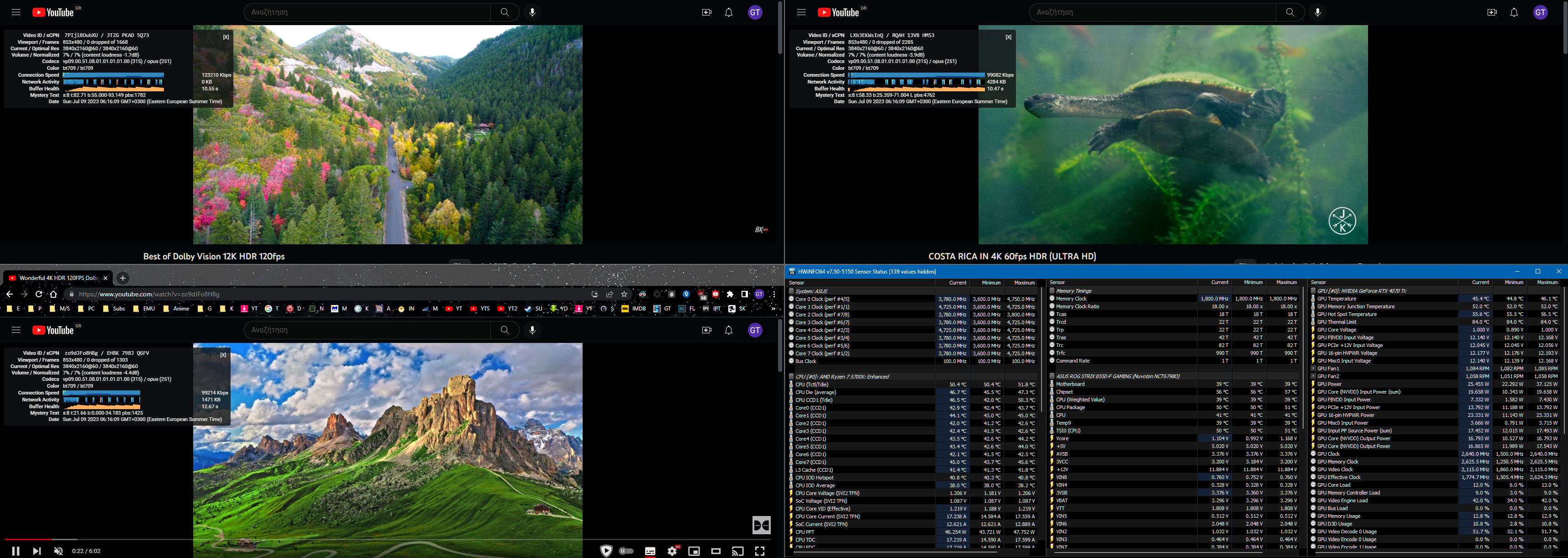
Task: Click the cast to TV icon
Action: pyautogui.click(x=738, y=551)
